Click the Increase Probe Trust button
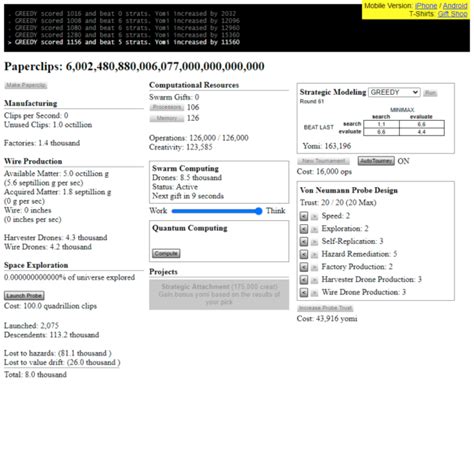 (325, 308)
